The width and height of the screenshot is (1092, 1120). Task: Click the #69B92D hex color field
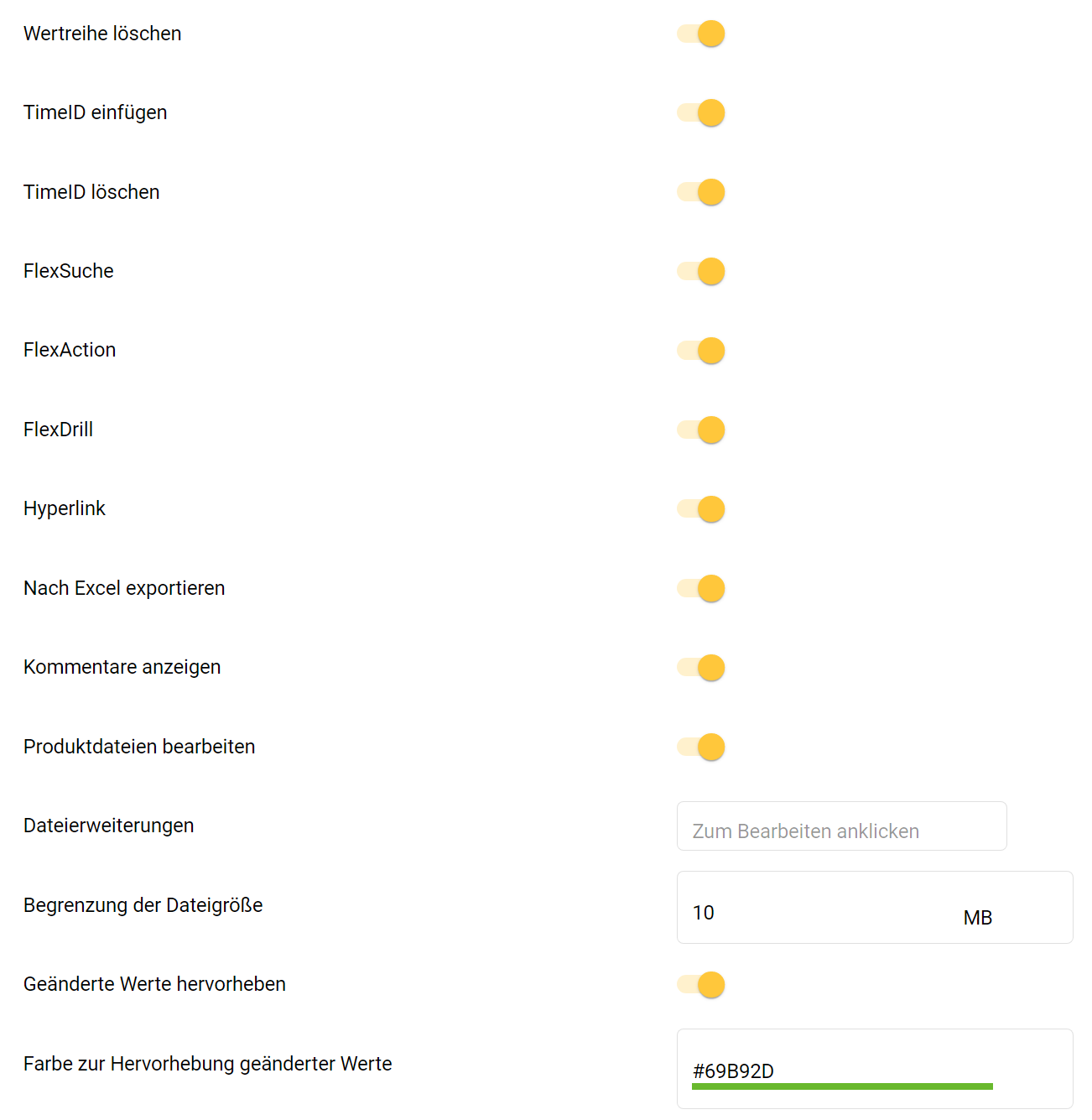(839, 1071)
